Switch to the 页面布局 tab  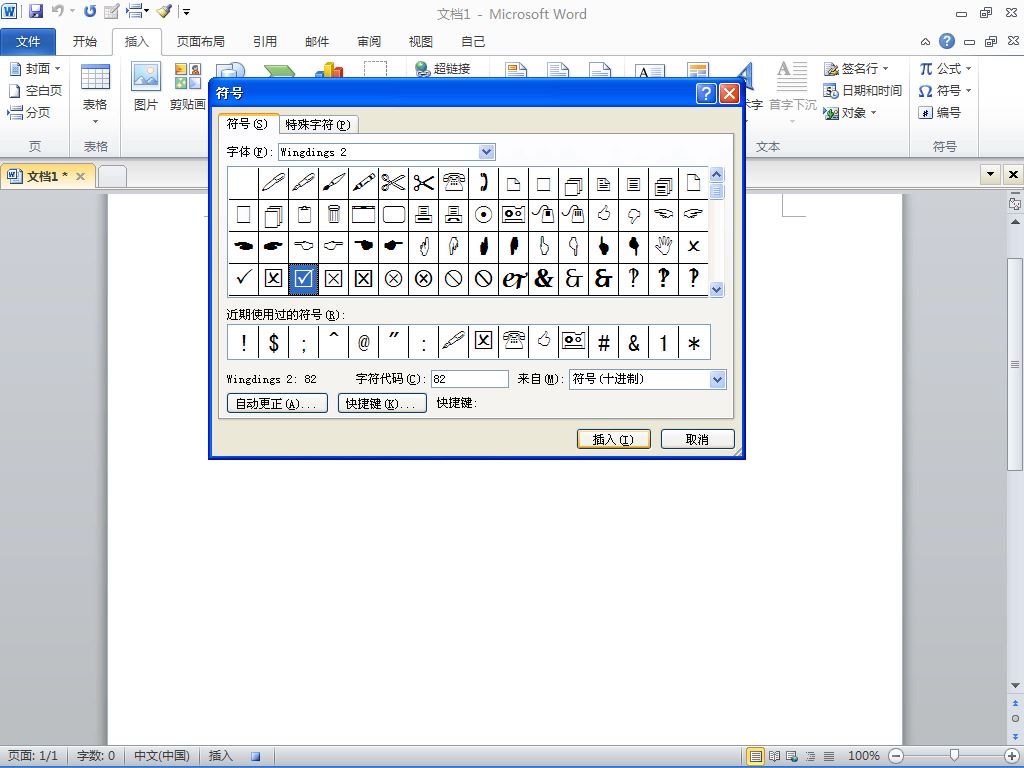[200, 42]
